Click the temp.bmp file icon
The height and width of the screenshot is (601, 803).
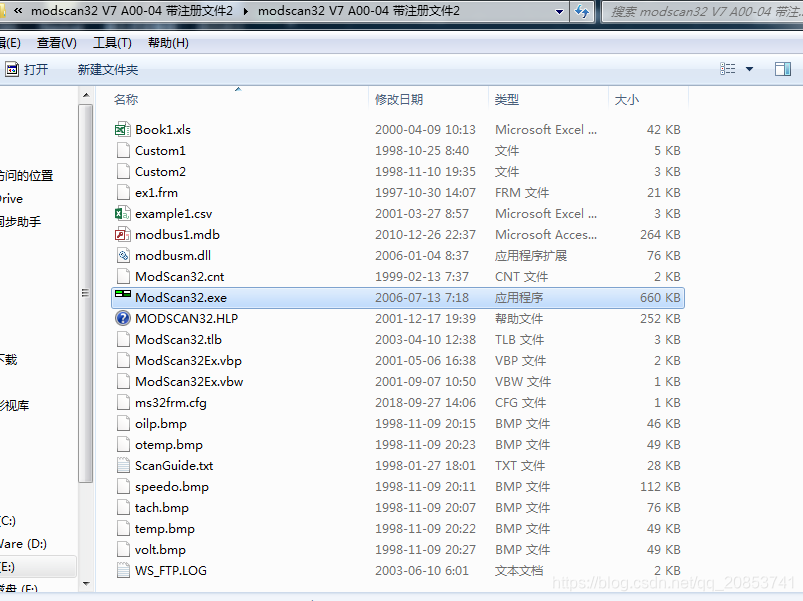tap(122, 528)
